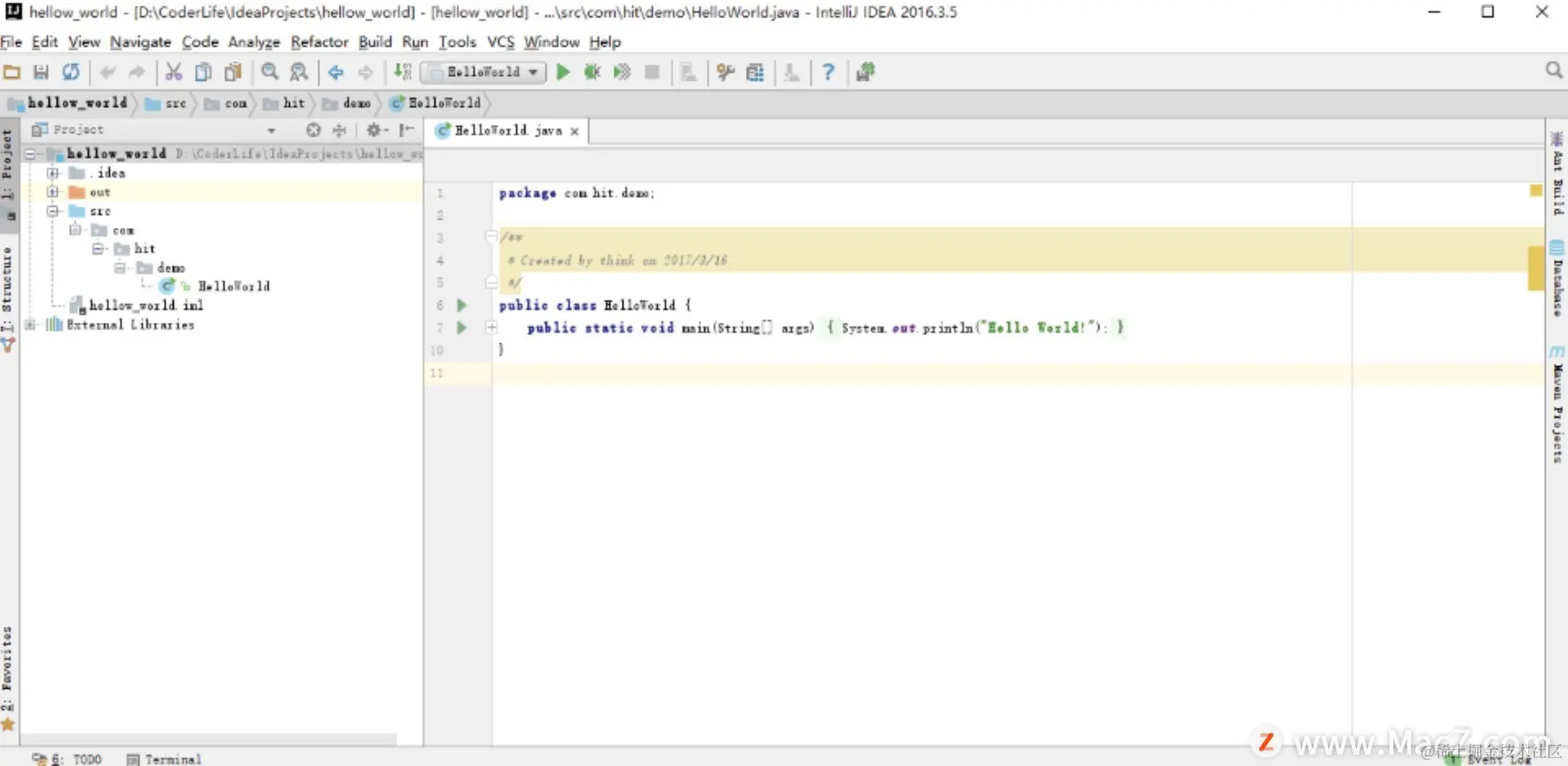
Task: Click the run gutter icon next to class HelloWorld
Action: [461, 305]
